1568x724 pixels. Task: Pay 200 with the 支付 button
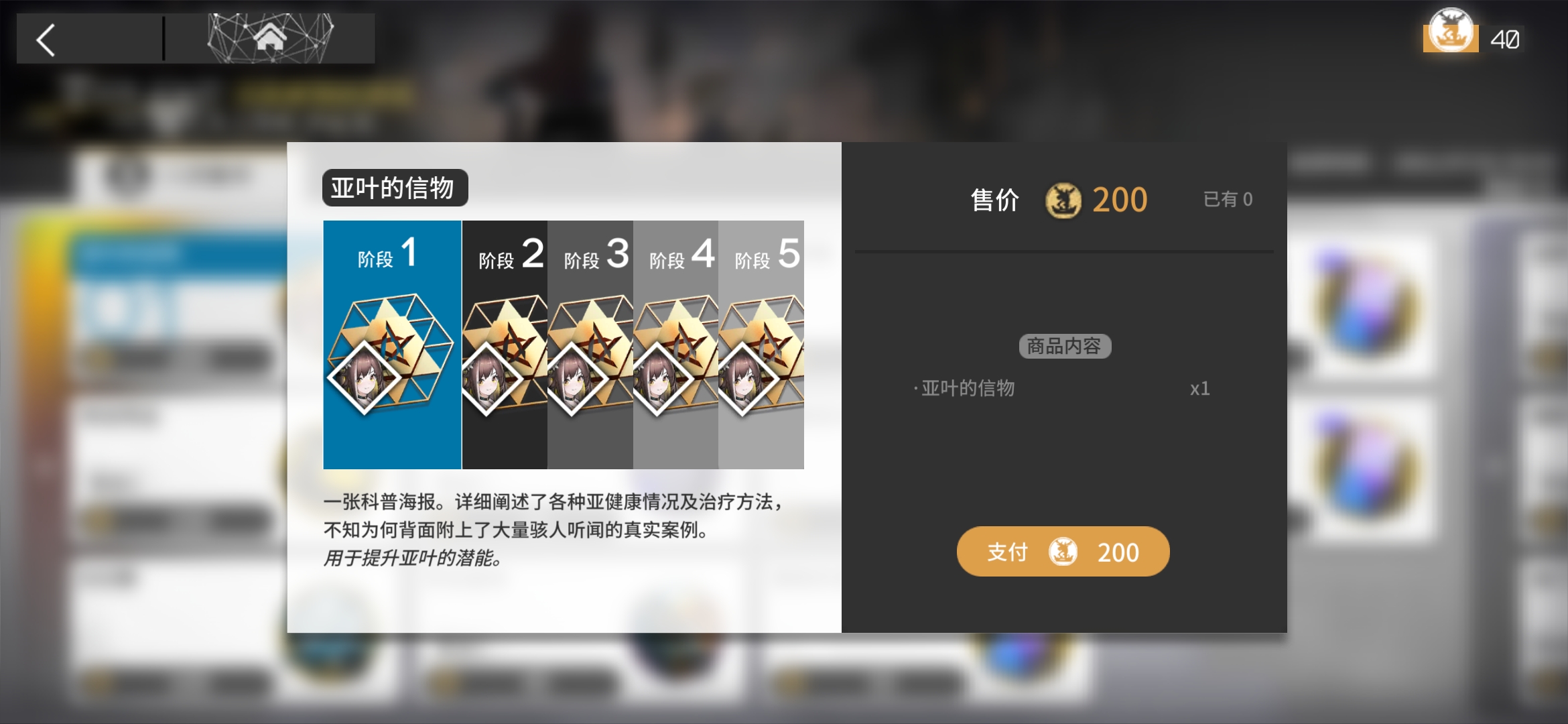click(1063, 552)
